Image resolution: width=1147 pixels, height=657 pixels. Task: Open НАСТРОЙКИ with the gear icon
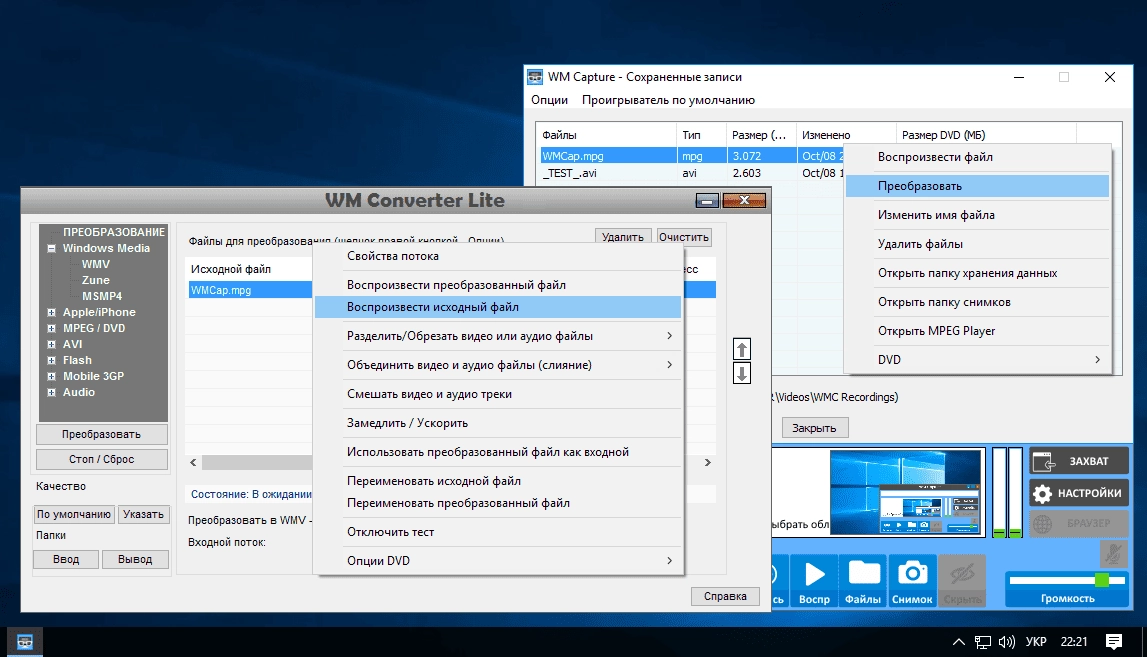point(1079,492)
